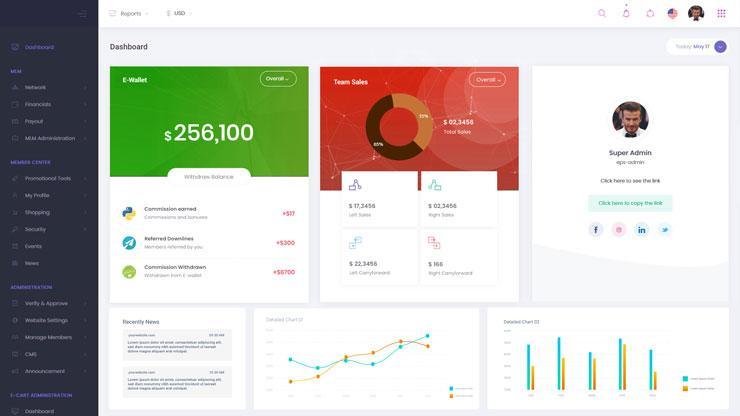Click the Network sidebar icon
The height and width of the screenshot is (416, 740).
[15, 87]
